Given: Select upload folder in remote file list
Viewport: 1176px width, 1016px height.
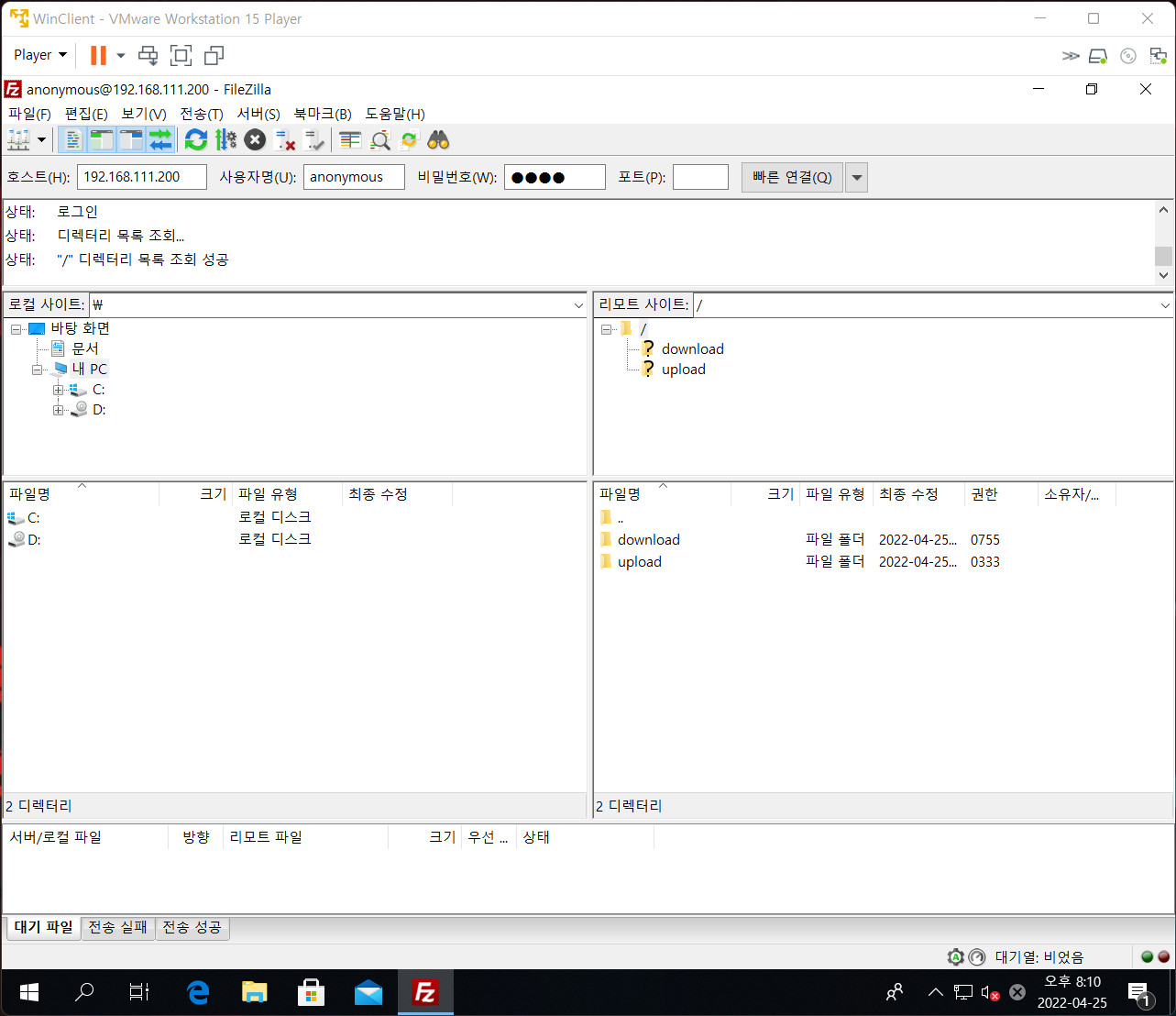Looking at the screenshot, I should [x=640, y=561].
